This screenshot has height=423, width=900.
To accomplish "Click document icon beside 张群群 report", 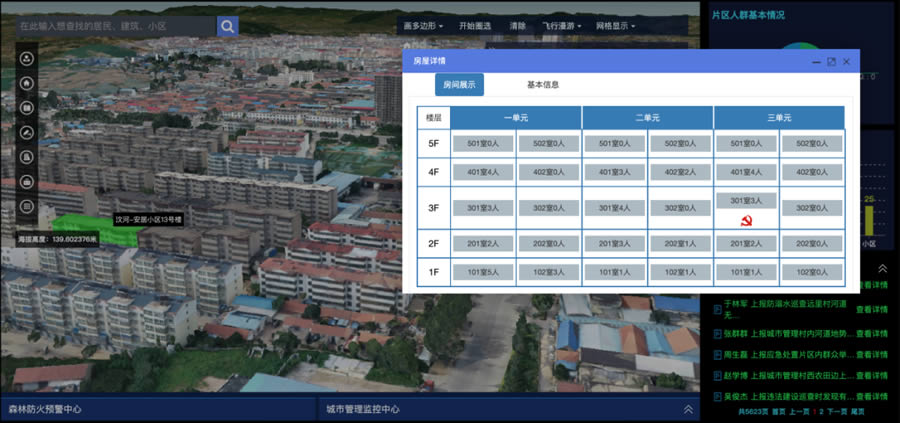I will click(x=717, y=335).
